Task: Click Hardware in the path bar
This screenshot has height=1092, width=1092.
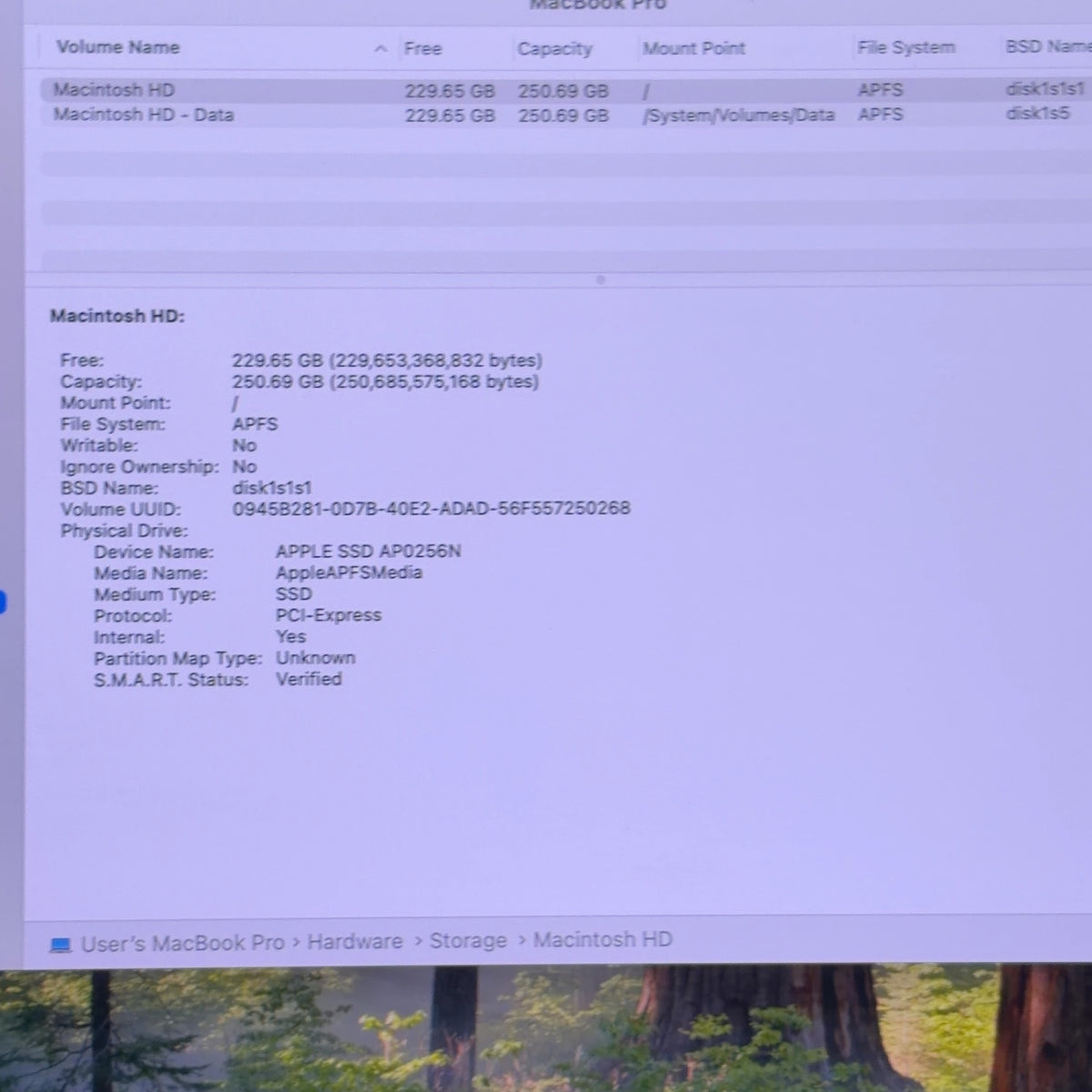Action: tap(355, 942)
